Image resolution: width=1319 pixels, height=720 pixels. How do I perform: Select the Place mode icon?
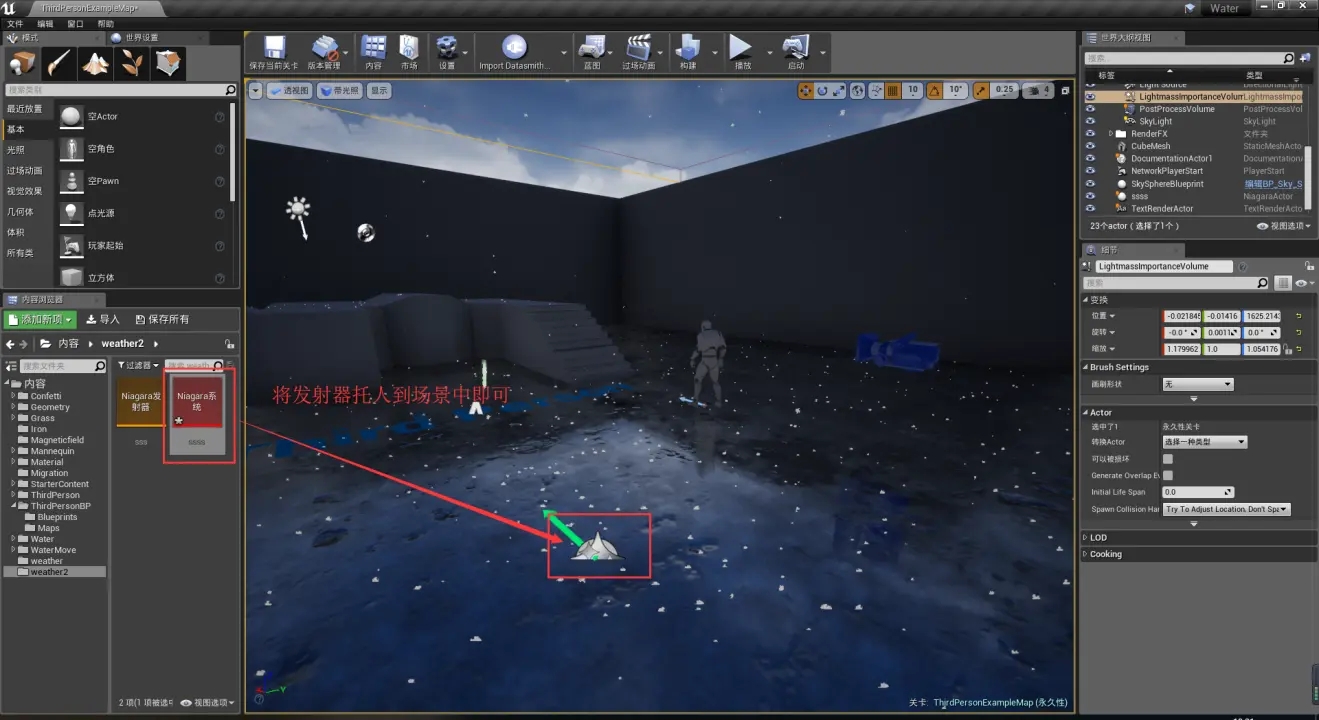[22, 63]
